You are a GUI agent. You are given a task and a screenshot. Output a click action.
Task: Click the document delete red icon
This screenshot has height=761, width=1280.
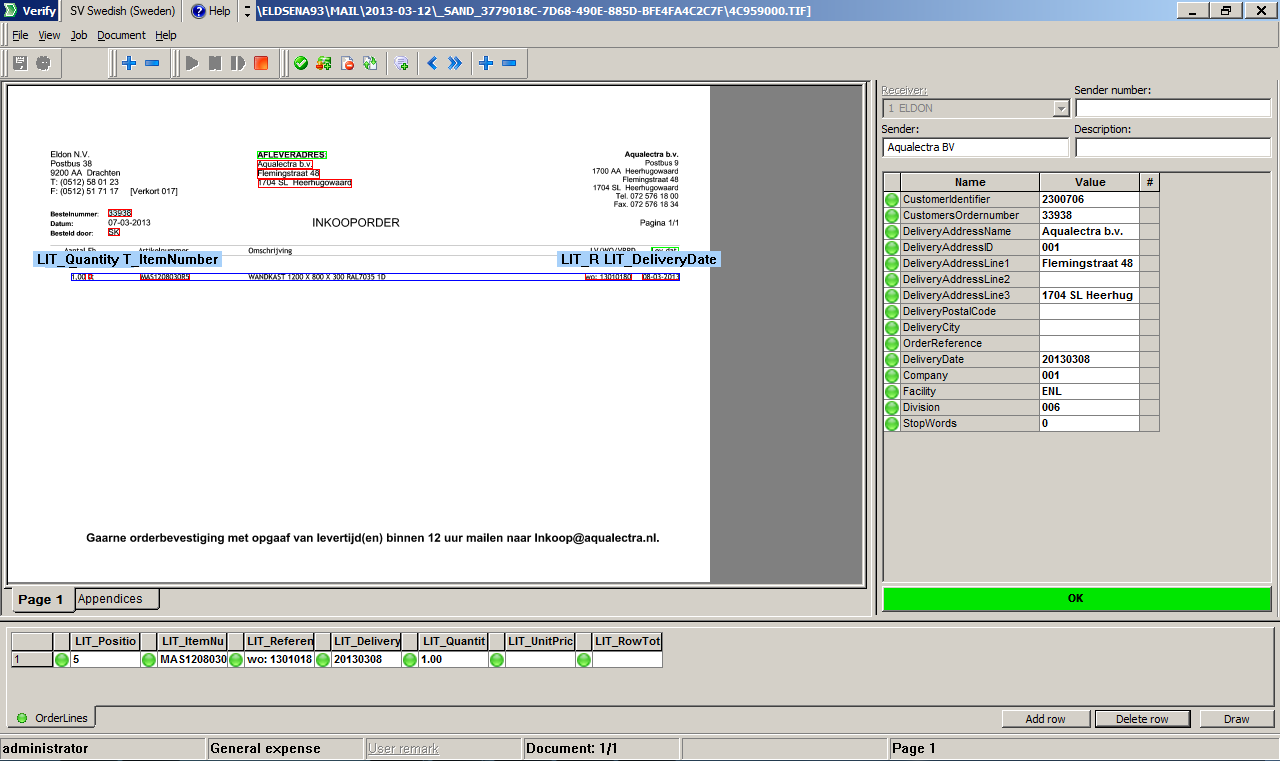click(347, 63)
